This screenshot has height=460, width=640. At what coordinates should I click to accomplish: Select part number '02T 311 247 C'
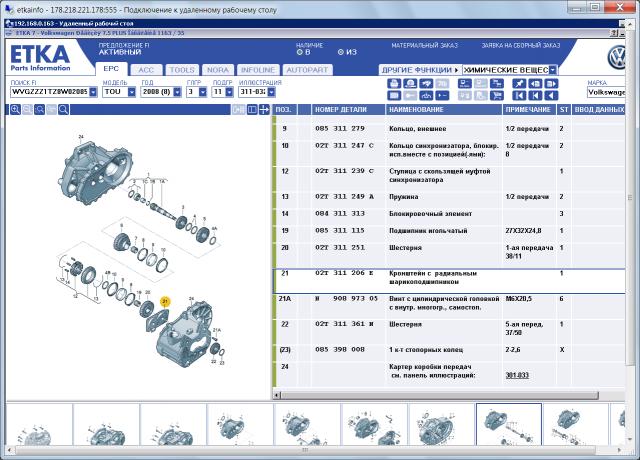click(344, 145)
